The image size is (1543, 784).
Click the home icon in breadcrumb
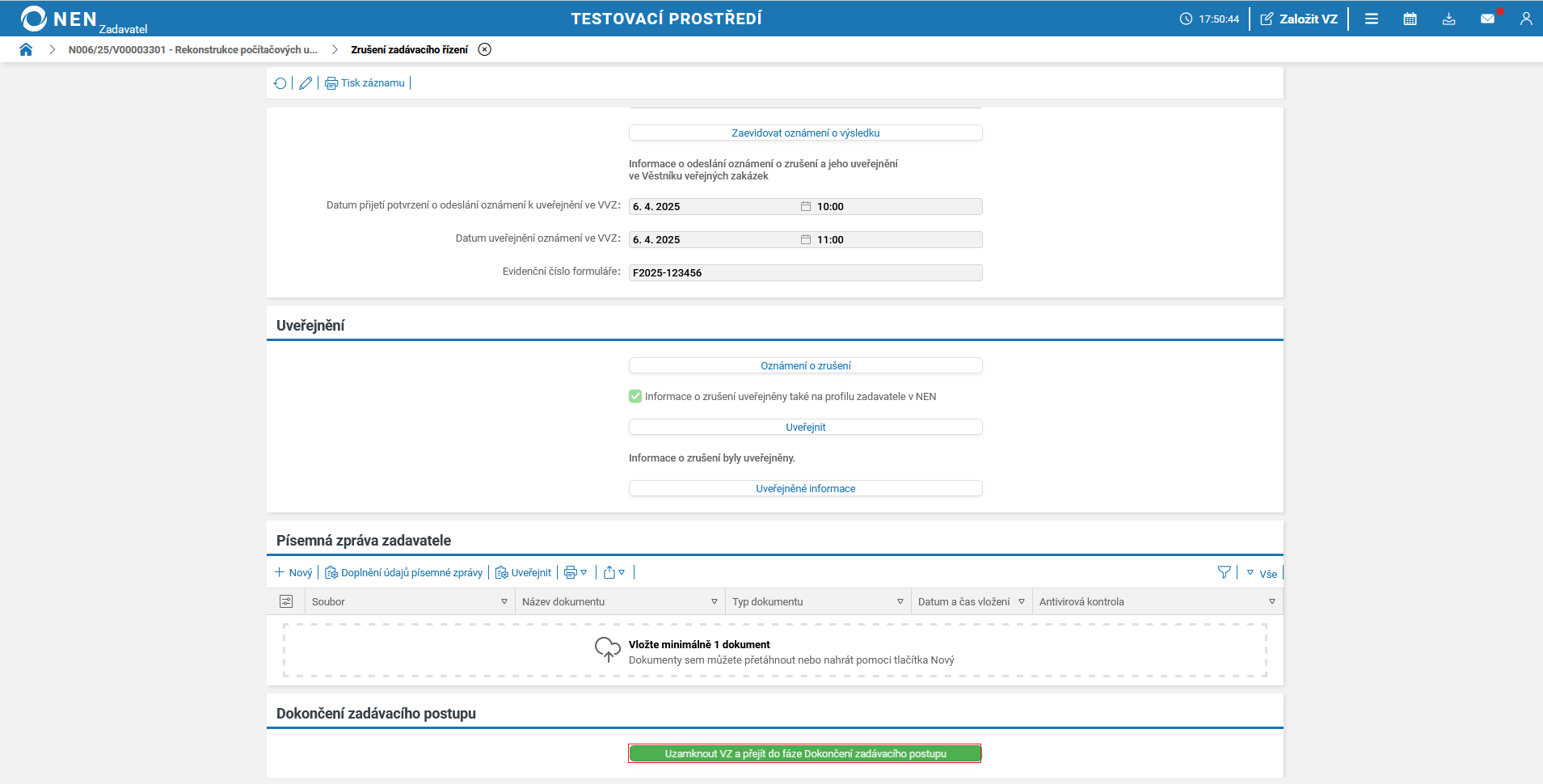(x=26, y=49)
